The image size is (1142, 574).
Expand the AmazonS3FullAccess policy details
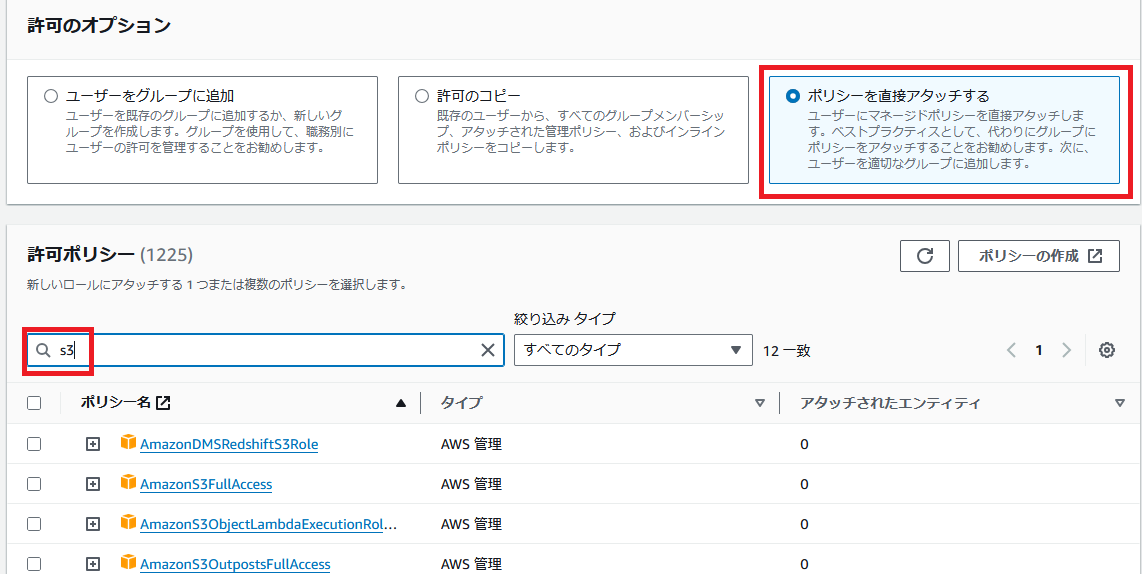coord(92,484)
